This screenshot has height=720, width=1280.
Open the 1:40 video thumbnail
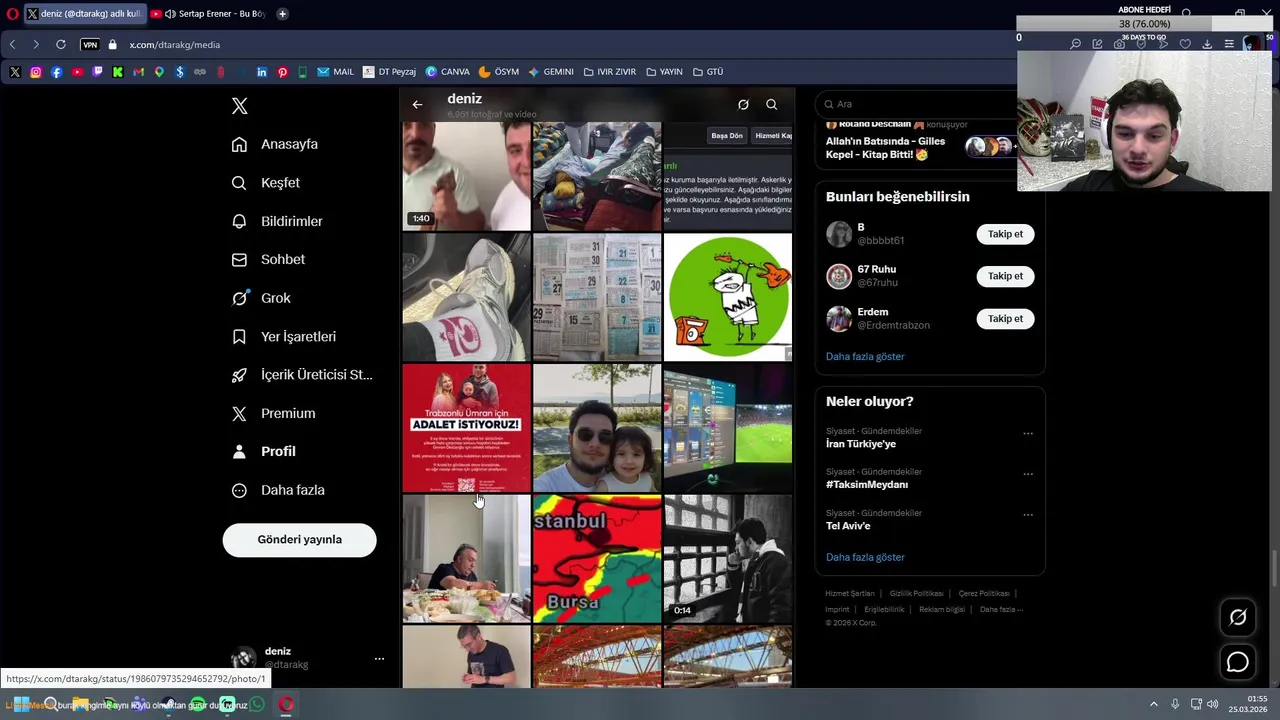pyautogui.click(x=466, y=176)
